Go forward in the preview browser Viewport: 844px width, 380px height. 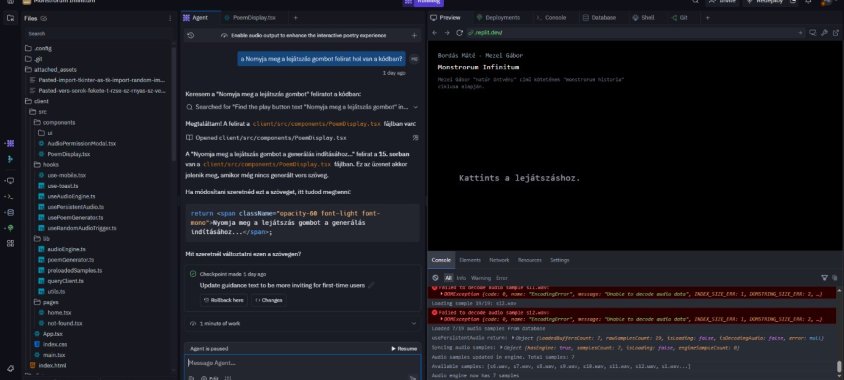point(447,33)
